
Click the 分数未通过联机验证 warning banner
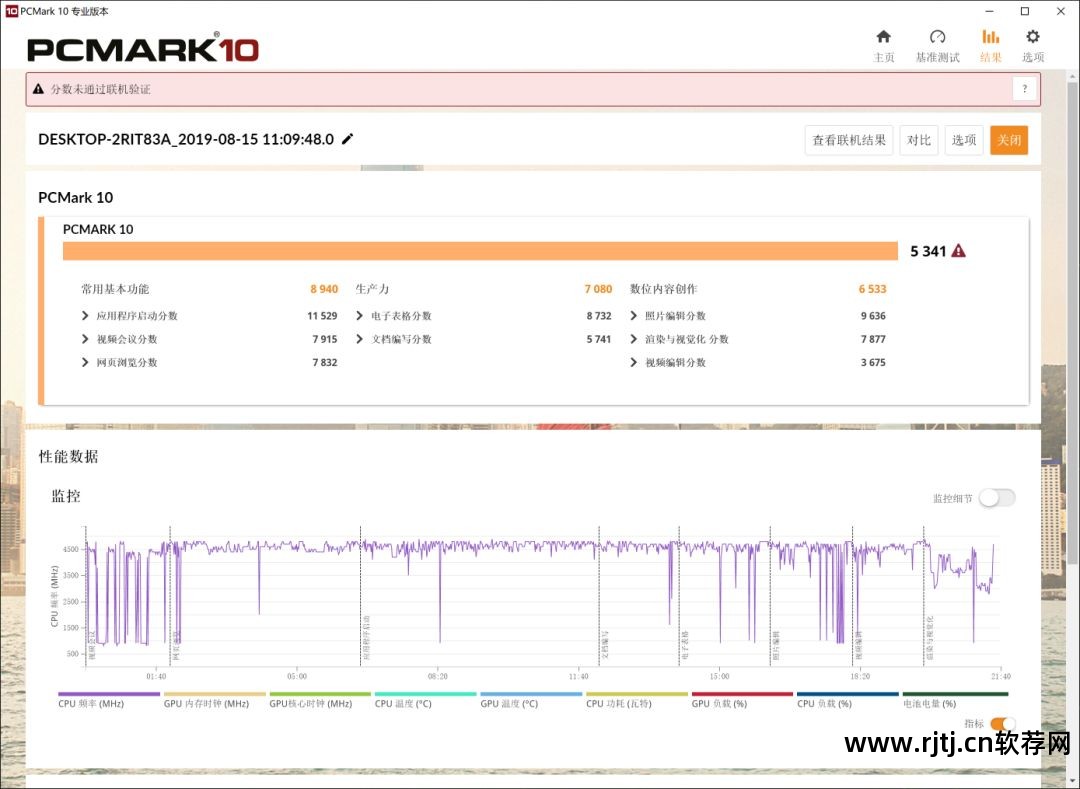[x=533, y=89]
